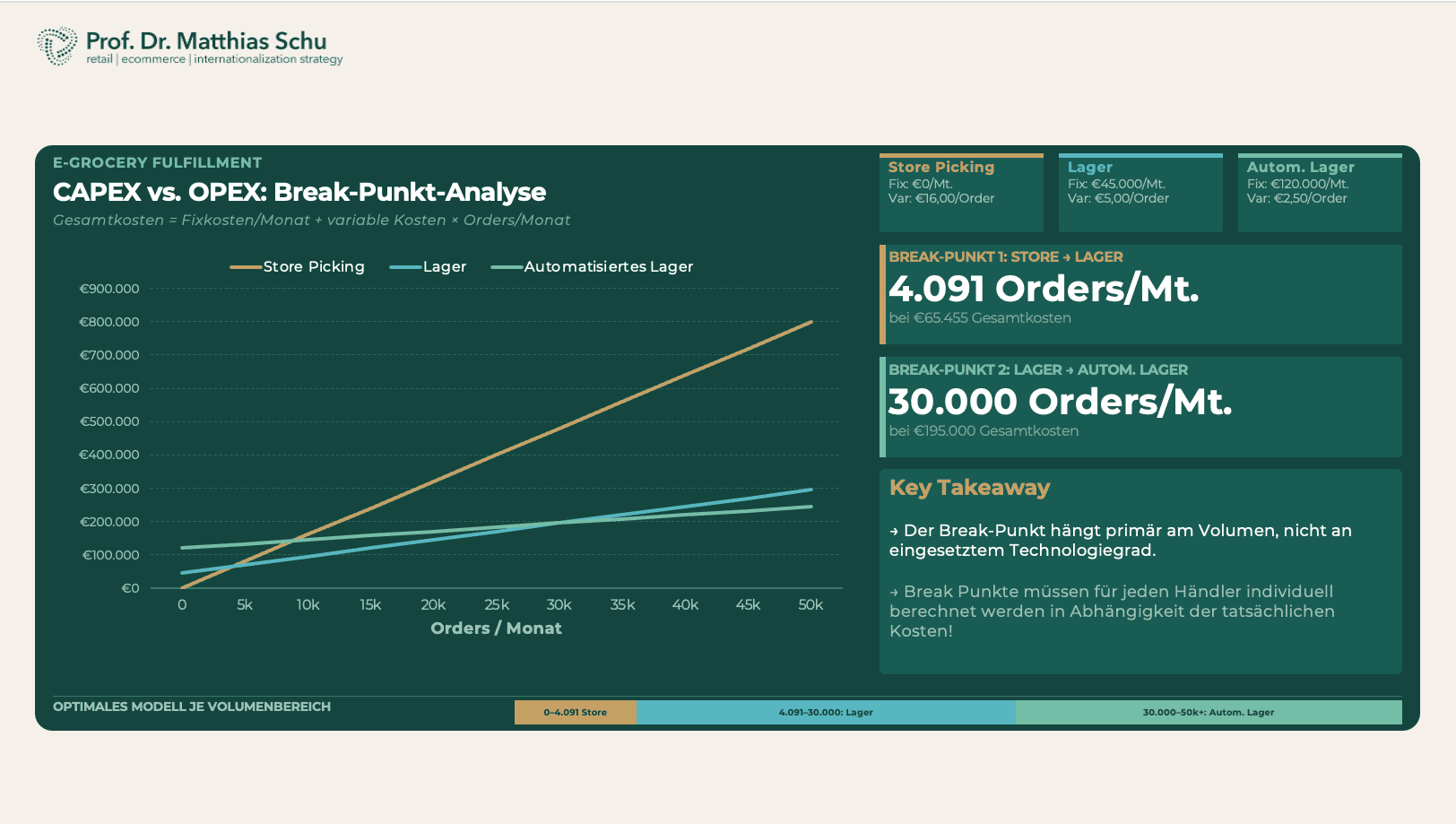Select the Automatisiertes Lager legend entry
The height and width of the screenshot is (824, 1456).
tap(592, 266)
